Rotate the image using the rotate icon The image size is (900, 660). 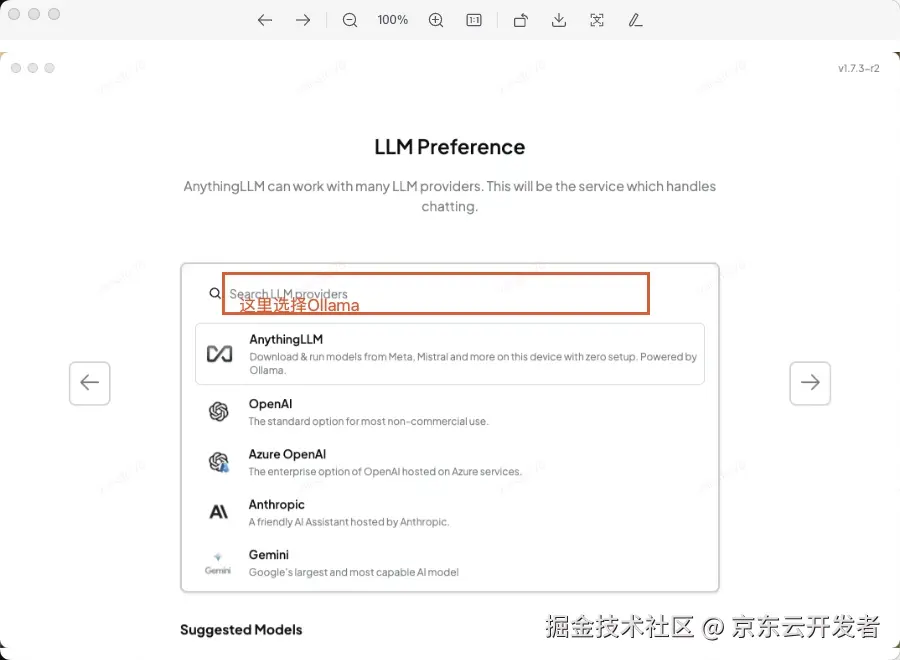click(521, 20)
